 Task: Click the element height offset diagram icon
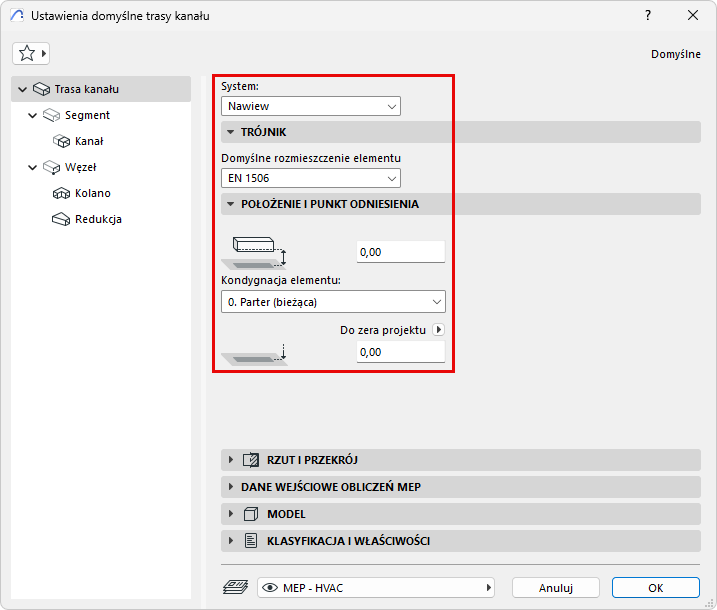coord(254,252)
